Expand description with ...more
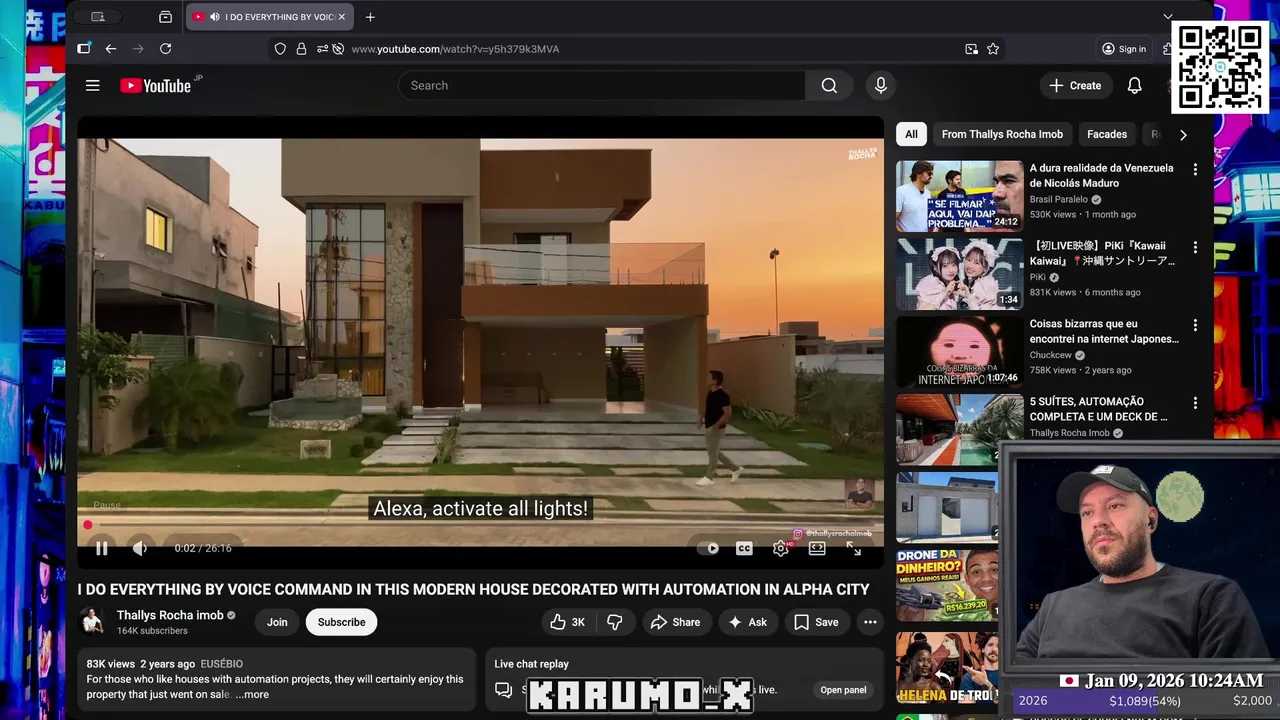The width and height of the screenshot is (1280, 720). click(252, 694)
